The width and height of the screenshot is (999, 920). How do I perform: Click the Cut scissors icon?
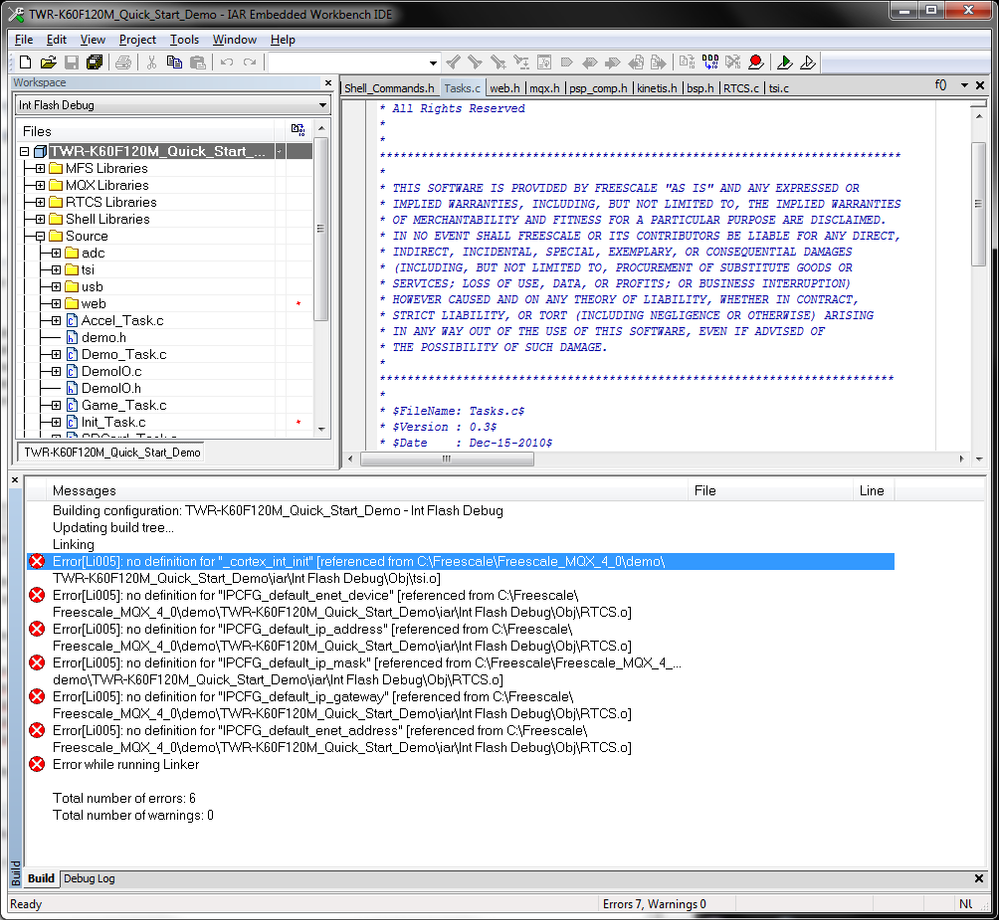pos(152,62)
